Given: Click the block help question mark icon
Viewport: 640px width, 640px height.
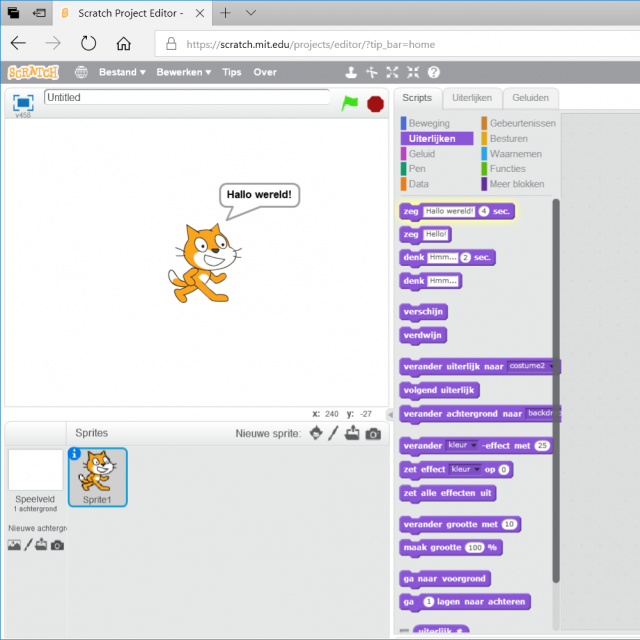Looking at the screenshot, I should pyautogui.click(x=433, y=72).
